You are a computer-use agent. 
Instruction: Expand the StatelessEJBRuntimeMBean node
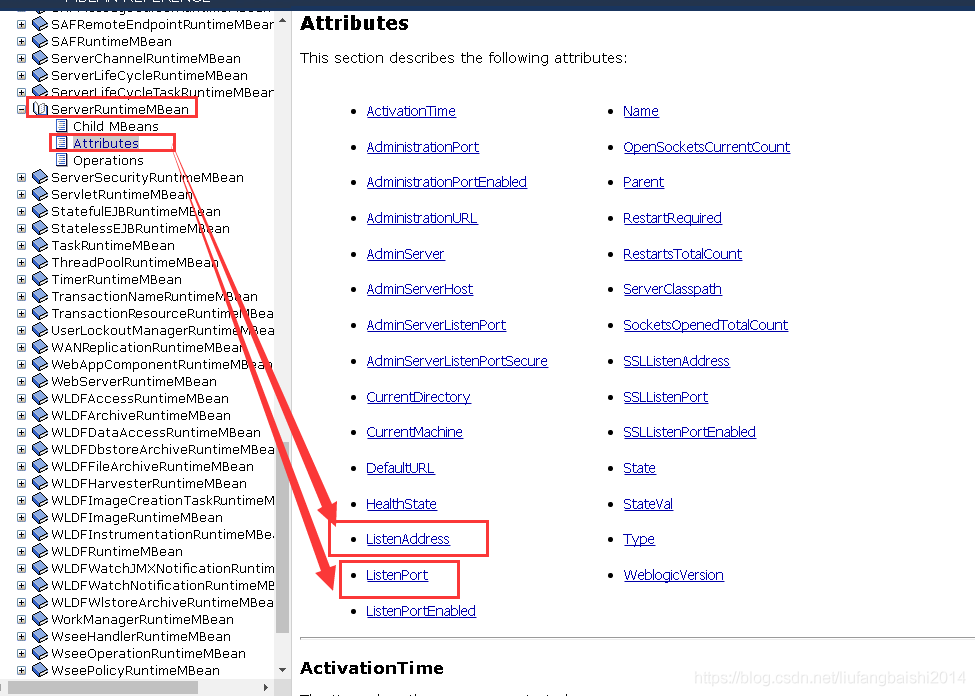(x=21, y=228)
